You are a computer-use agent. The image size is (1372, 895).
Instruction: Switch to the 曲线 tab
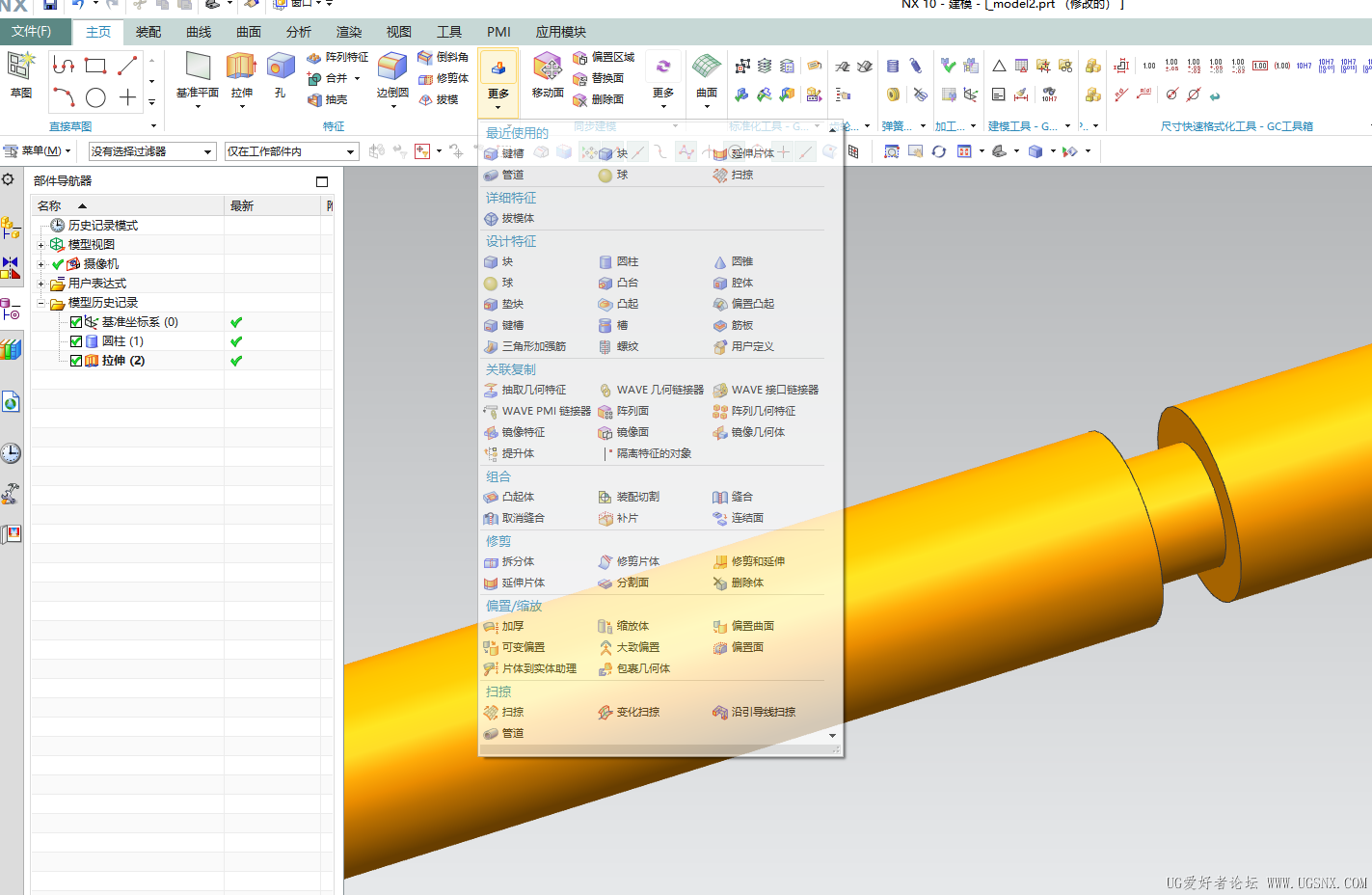click(199, 32)
